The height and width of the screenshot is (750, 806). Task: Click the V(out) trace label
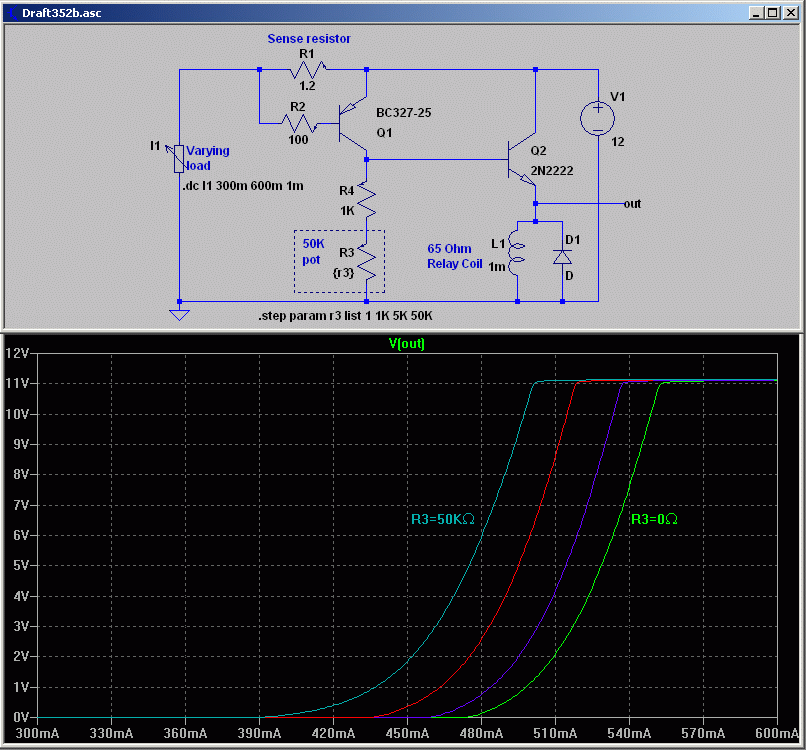click(x=407, y=343)
